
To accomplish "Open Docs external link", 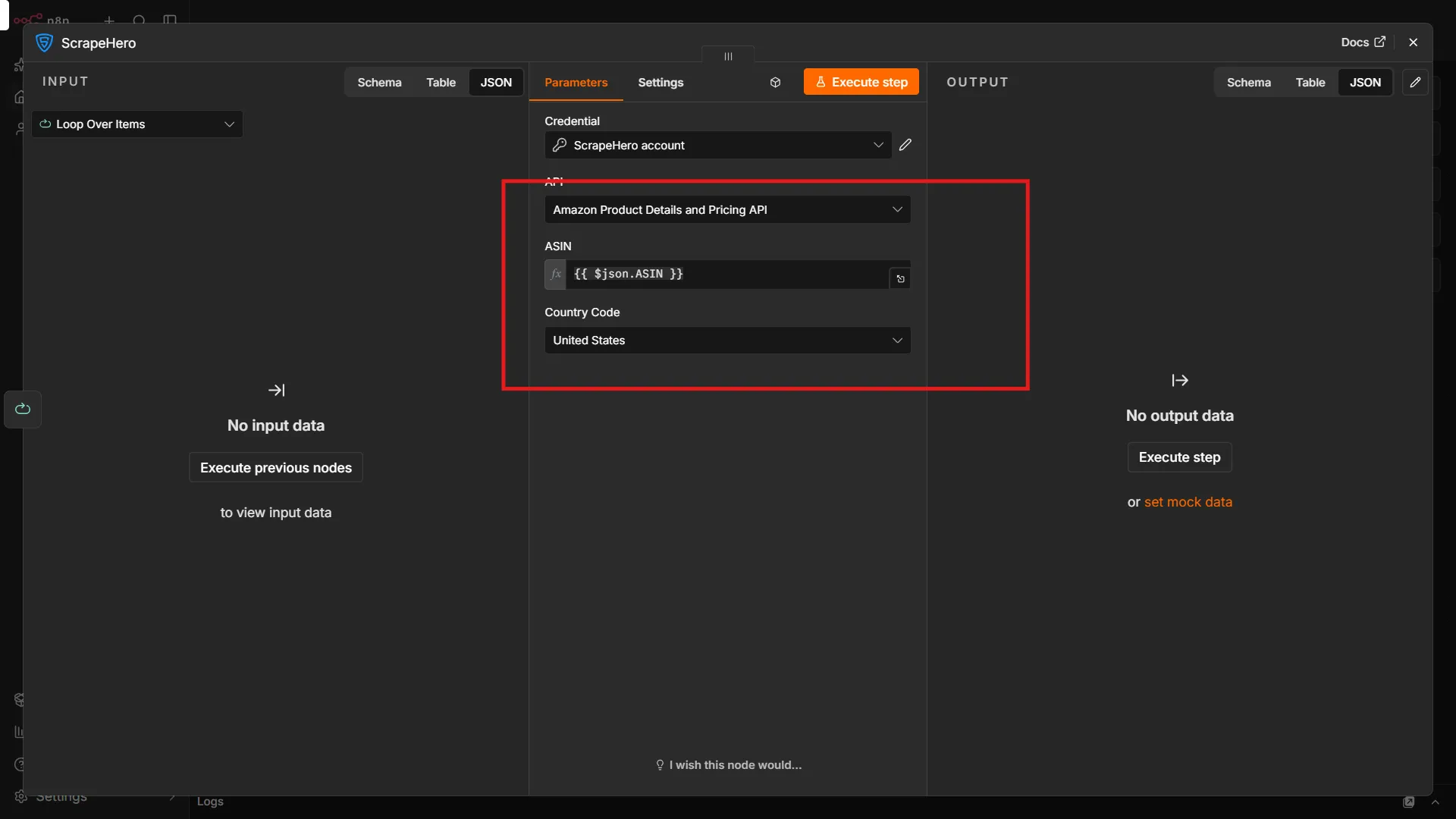I will click(1363, 42).
